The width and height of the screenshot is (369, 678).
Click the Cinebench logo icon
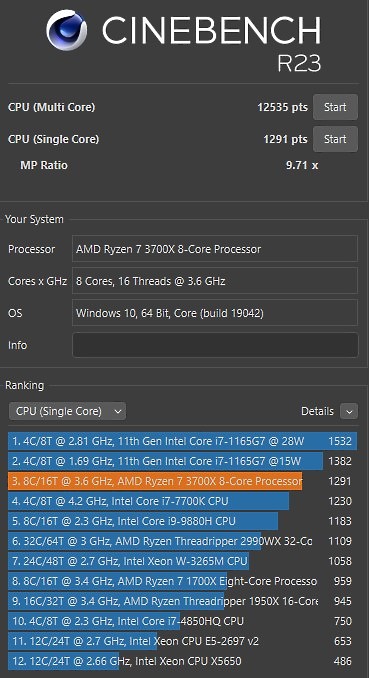pos(67,31)
